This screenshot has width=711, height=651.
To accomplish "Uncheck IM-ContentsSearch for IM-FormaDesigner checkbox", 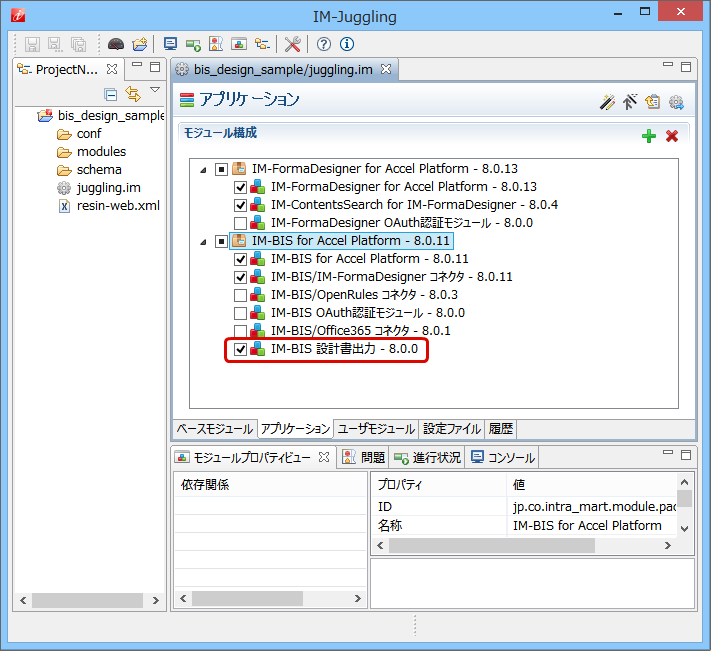I will pos(240,205).
